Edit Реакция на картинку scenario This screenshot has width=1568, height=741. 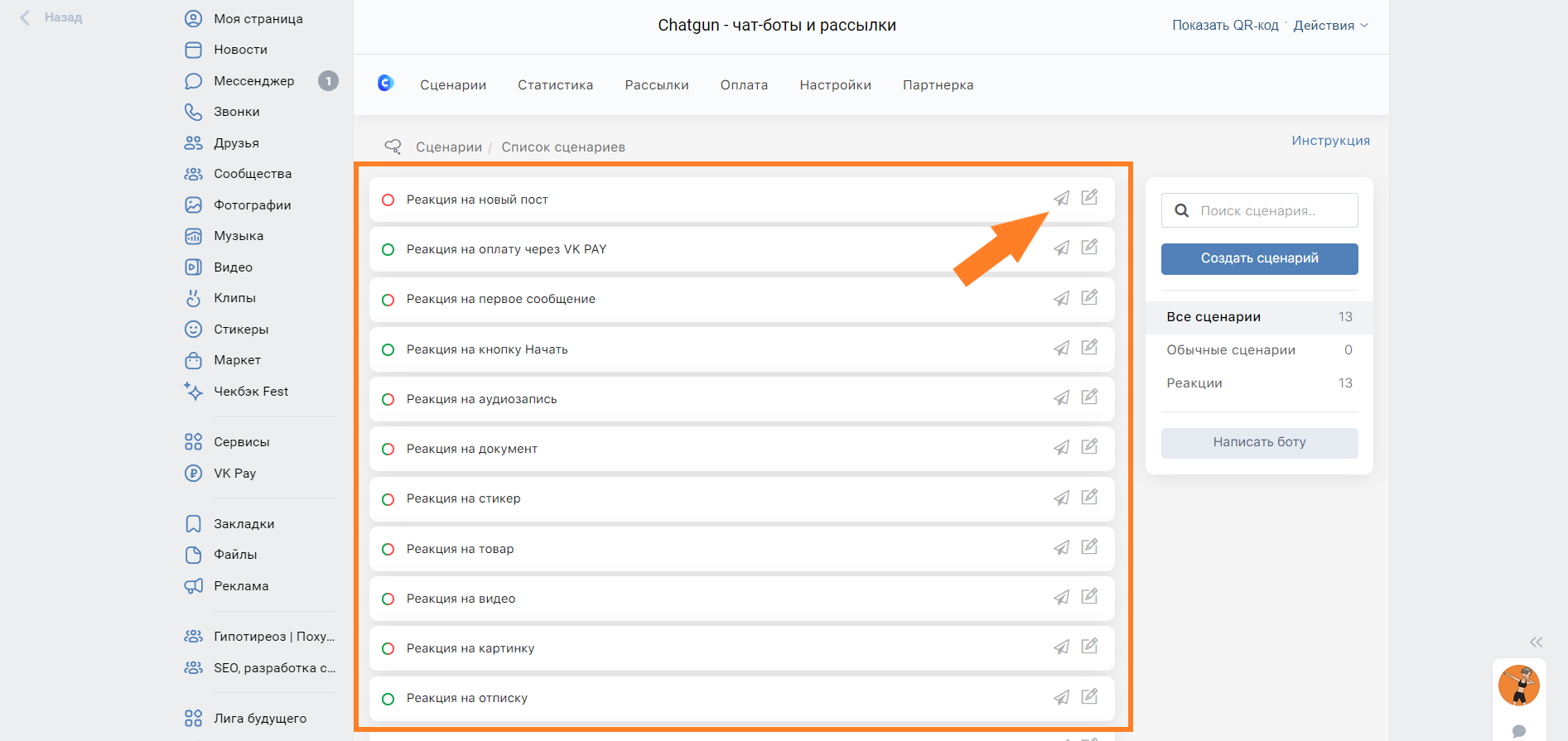coord(1089,646)
